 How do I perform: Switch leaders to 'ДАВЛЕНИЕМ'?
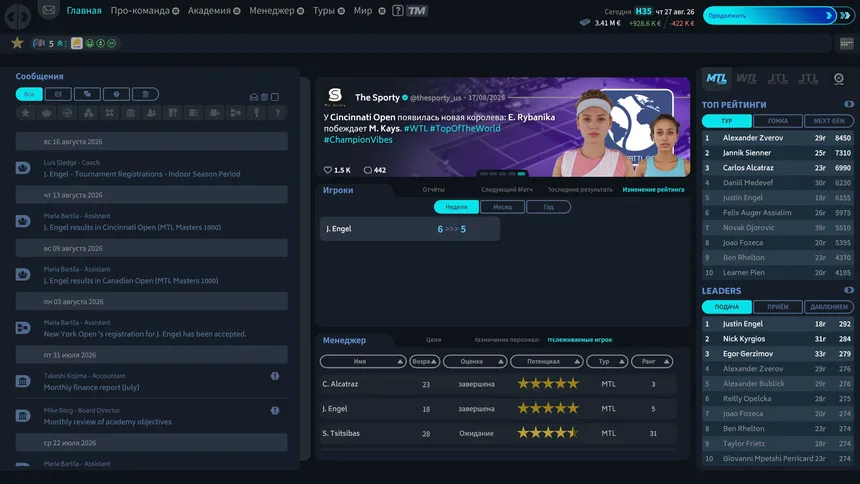[829, 307]
